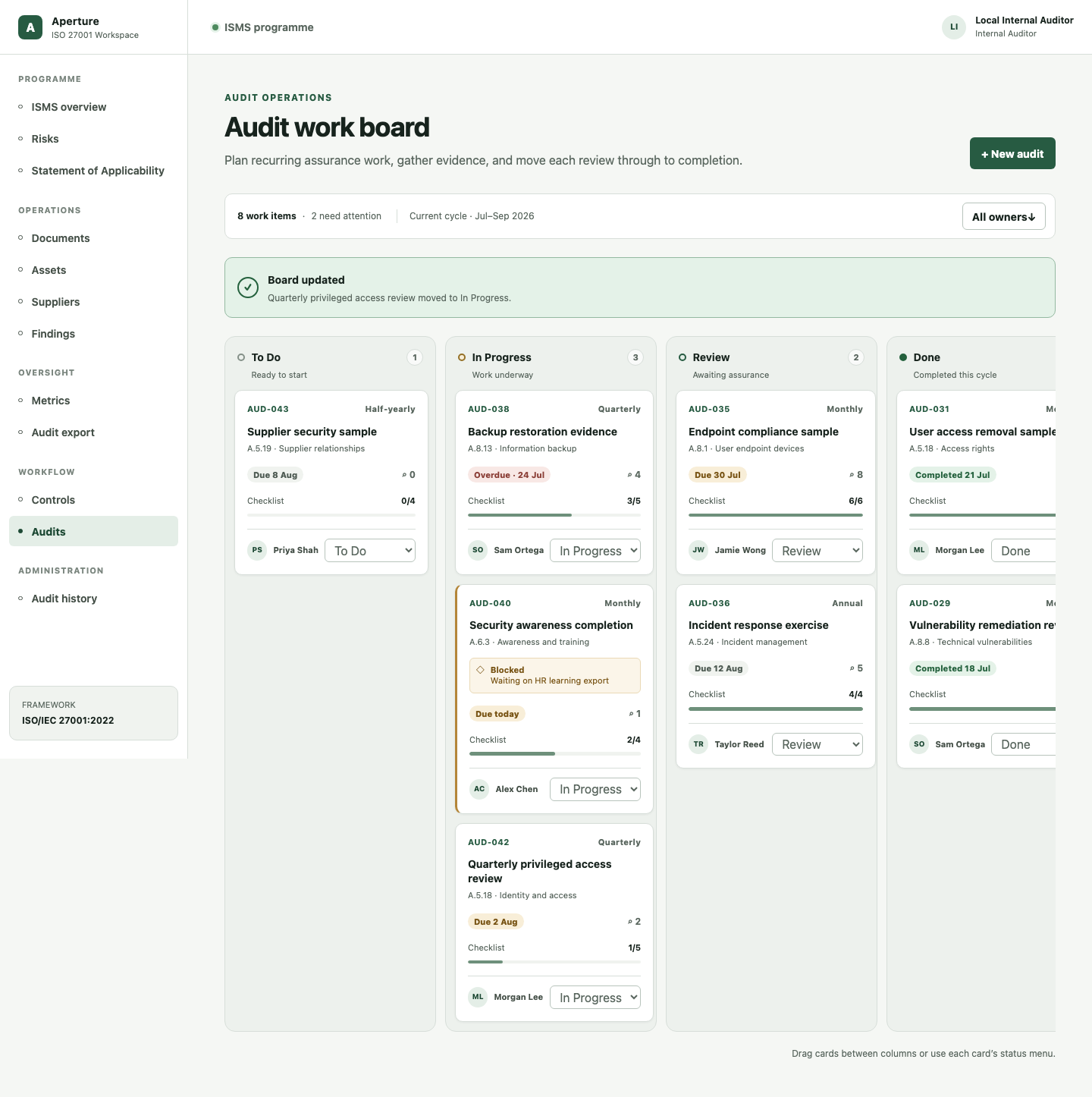Click the Done column status dot
1092x1097 pixels.
[x=903, y=357]
